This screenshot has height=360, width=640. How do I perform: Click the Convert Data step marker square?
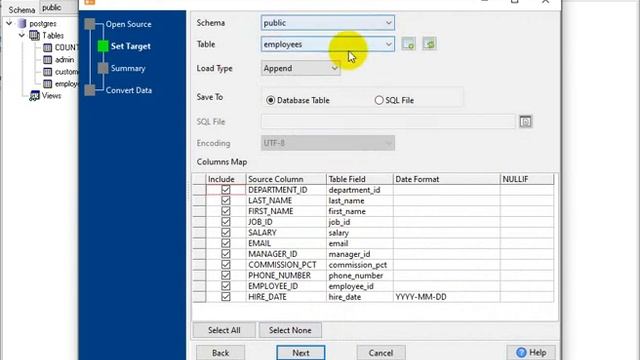tap(90, 90)
